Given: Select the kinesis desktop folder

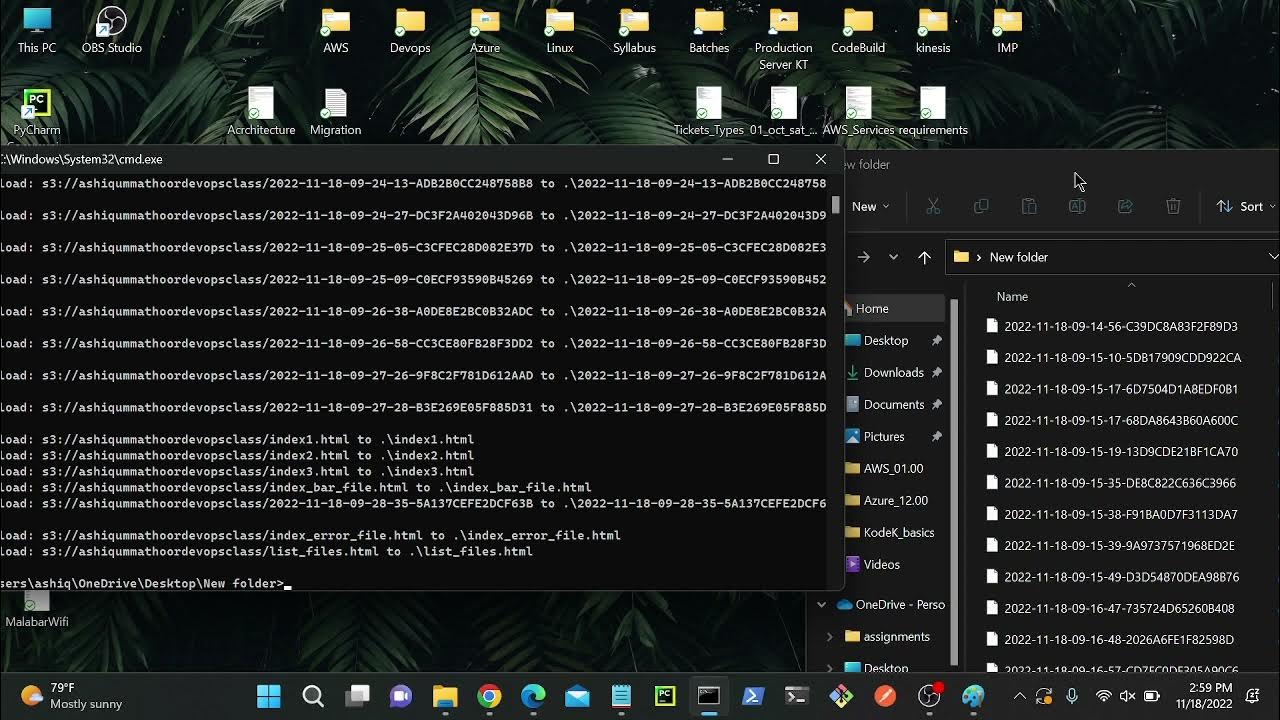Looking at the screenshot, I should pos(933,30).
